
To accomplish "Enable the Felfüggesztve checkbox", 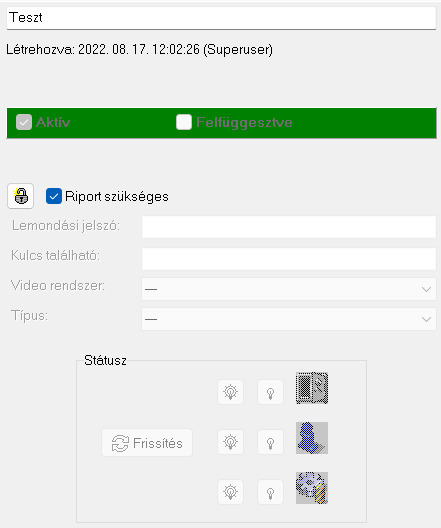I will [184, 122].
